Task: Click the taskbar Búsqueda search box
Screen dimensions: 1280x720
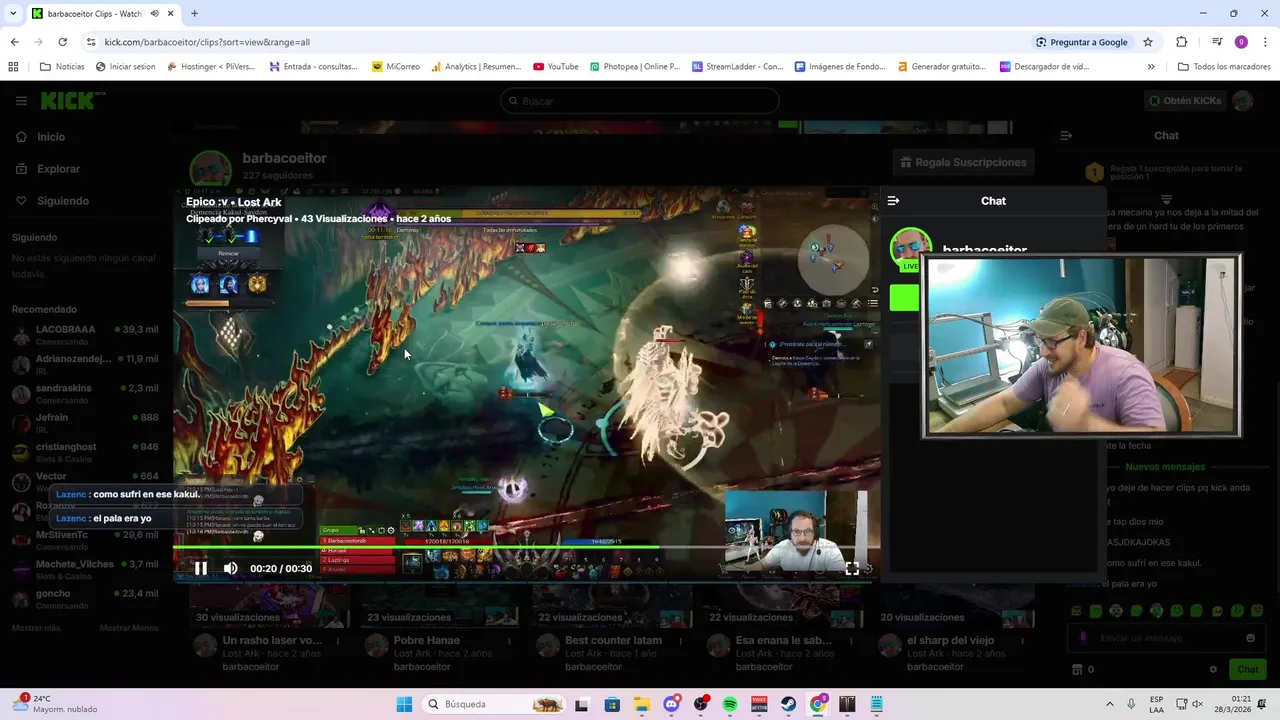Action: click(494, 704)
